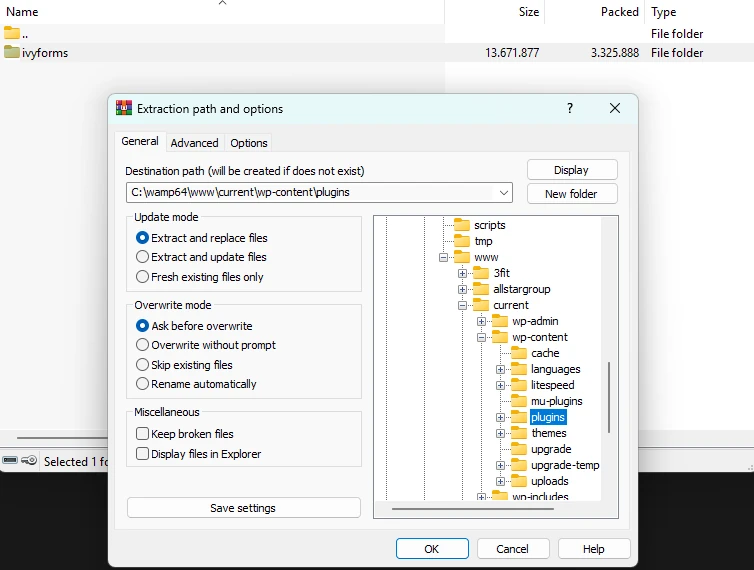Collapse the current tree node
Viewport: 754px width, 570px height.
pyautogui.click(x=462, y=305)
